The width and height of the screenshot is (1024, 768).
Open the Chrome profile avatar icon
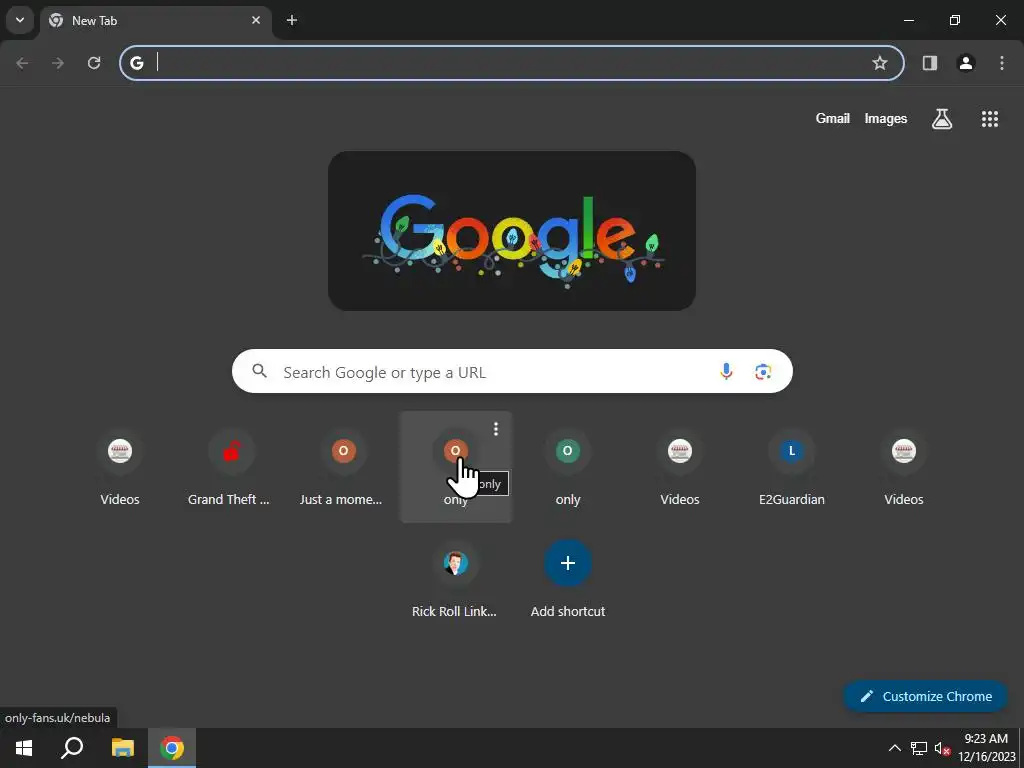966,63
